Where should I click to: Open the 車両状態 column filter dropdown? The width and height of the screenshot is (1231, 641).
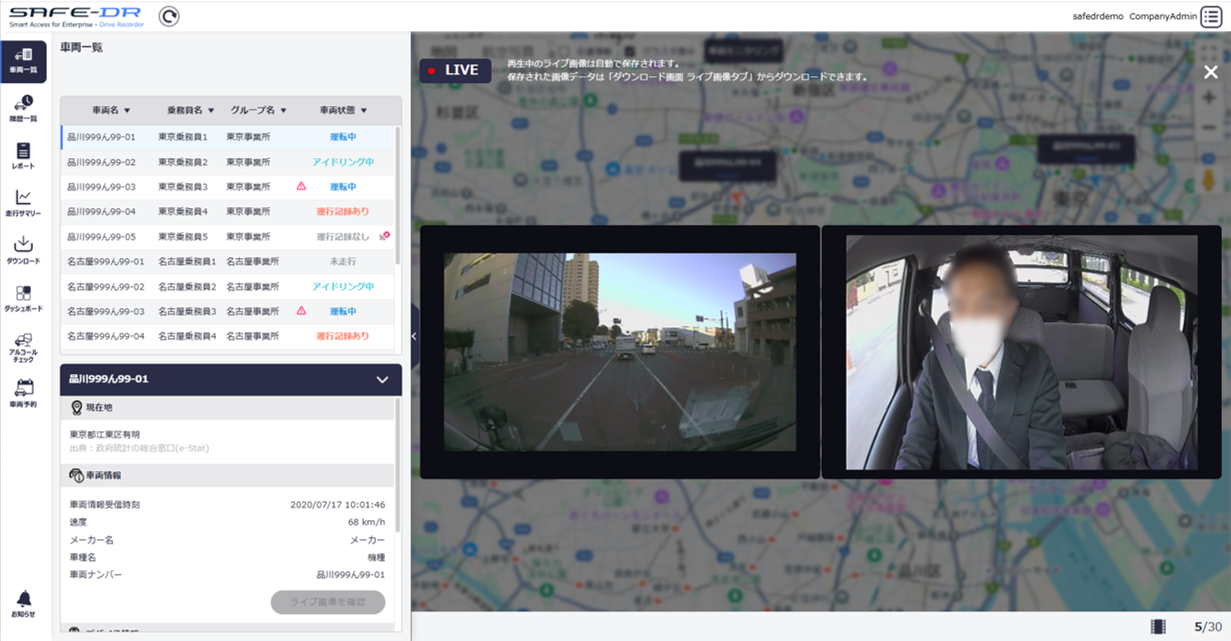coord(343,110)
